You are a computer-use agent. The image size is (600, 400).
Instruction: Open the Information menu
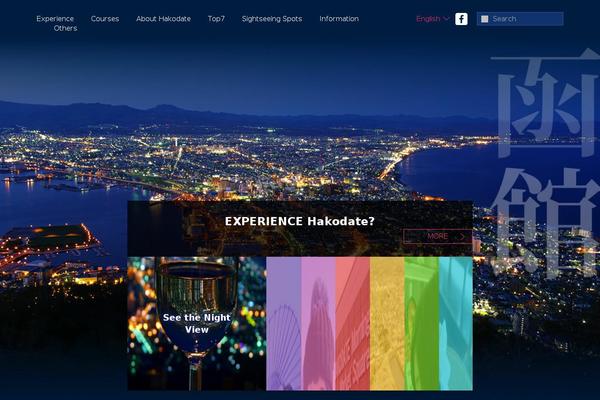(x=339, y=19)
